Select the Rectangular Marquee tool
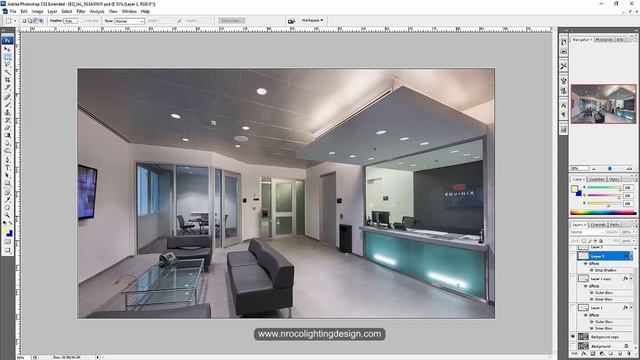 click(x=7, y=57)
